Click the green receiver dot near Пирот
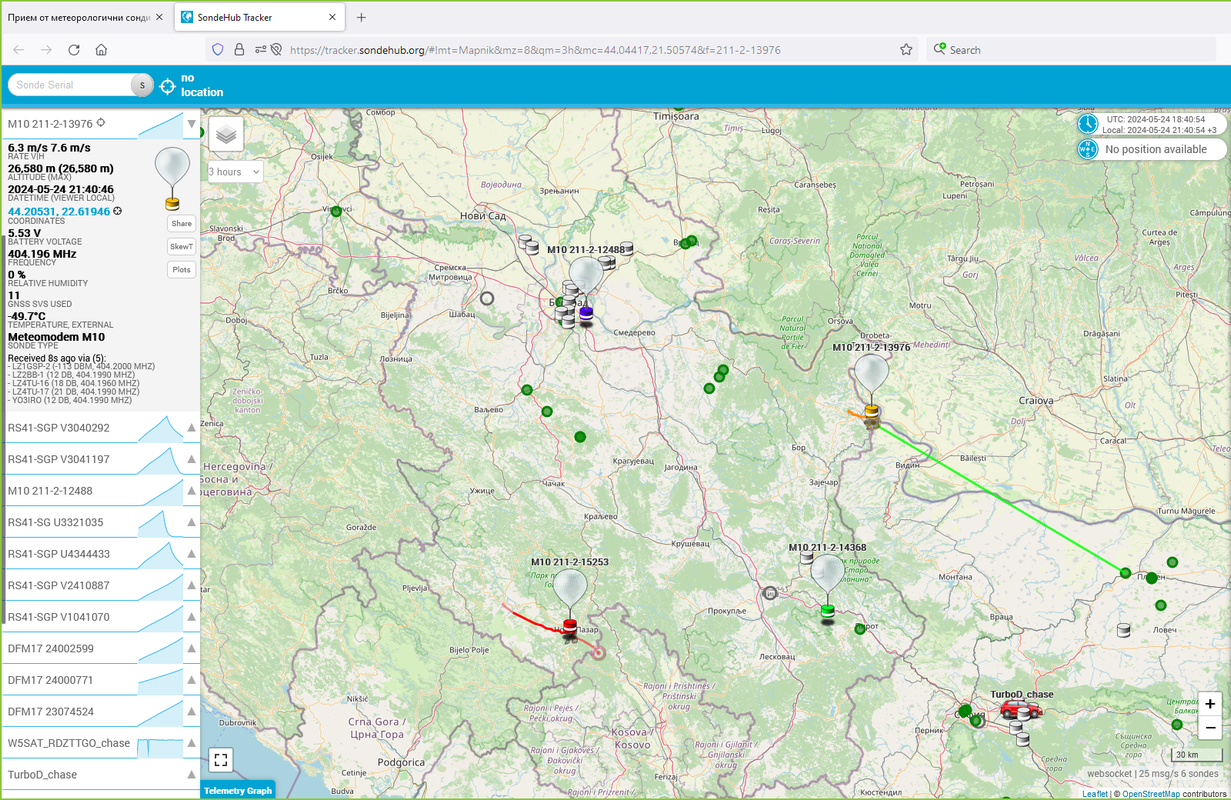Viewport: 1231px width, 800px height. [x=860, y=629]
